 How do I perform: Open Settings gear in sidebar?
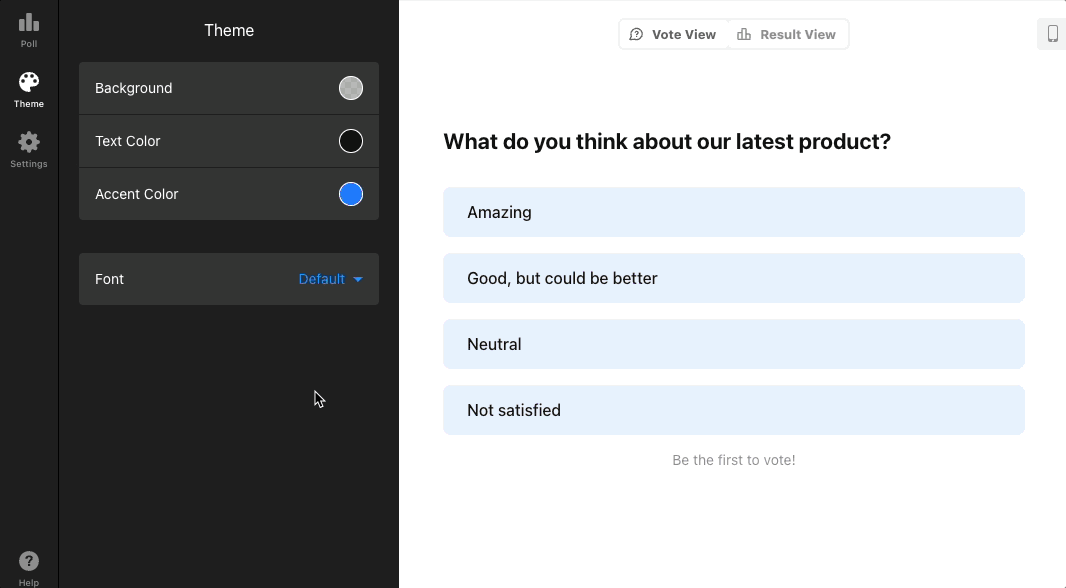tap(29, 142)
